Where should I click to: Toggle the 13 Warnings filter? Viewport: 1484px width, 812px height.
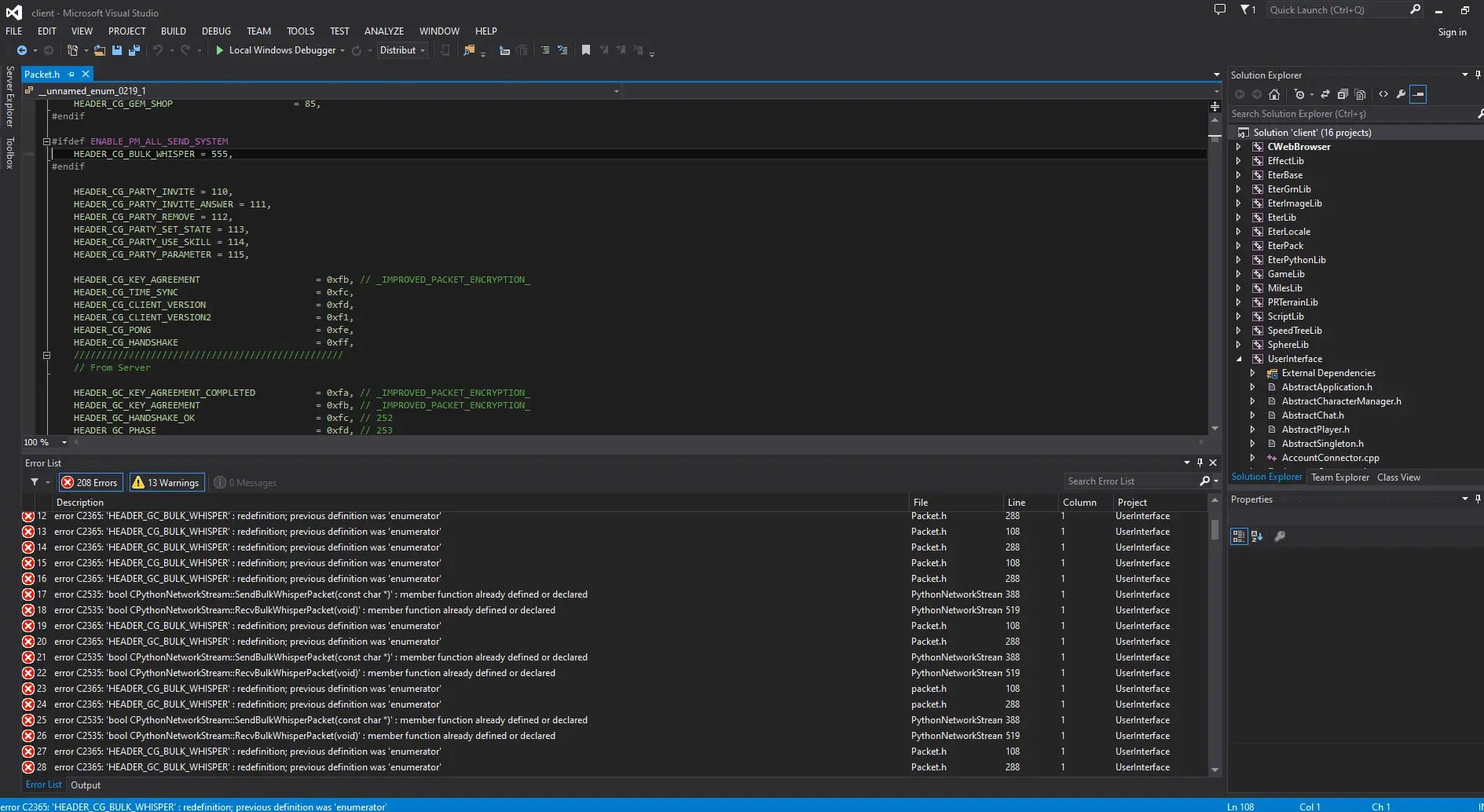[x=167, y=482]
